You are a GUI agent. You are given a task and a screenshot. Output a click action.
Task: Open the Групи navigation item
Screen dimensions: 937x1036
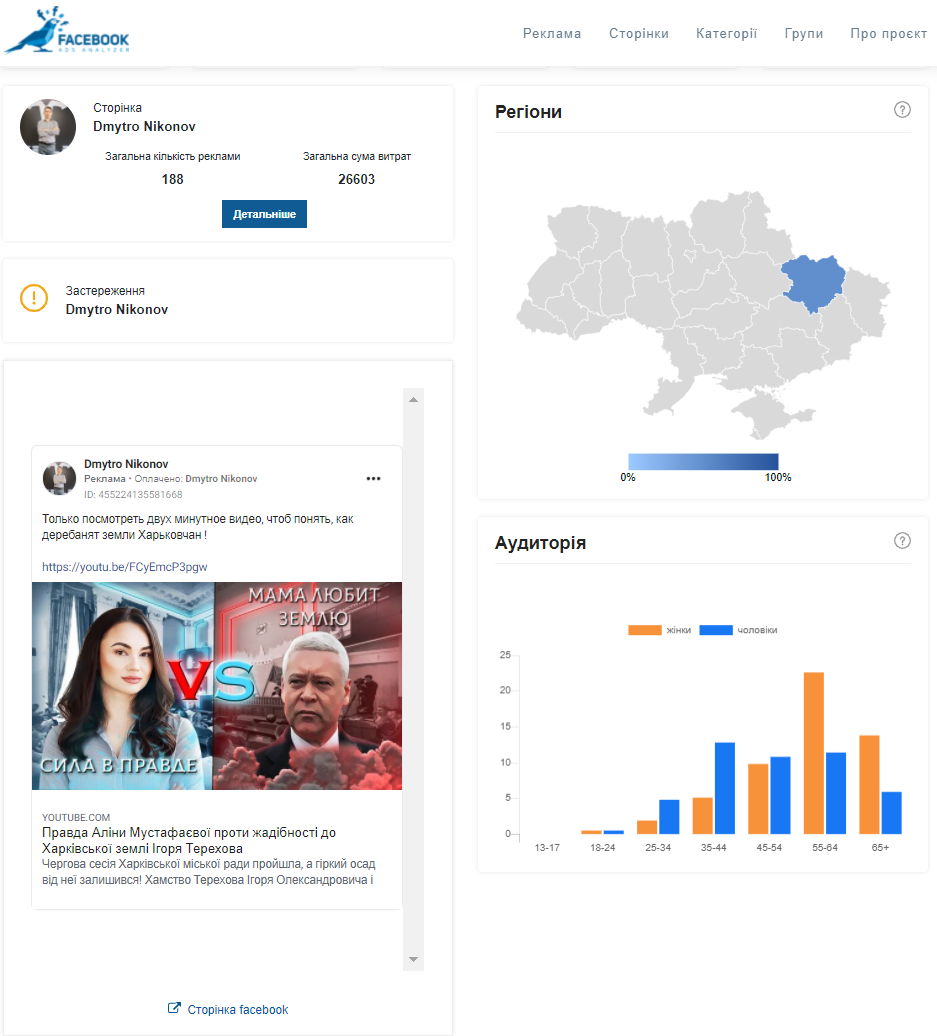click(804, 33)
